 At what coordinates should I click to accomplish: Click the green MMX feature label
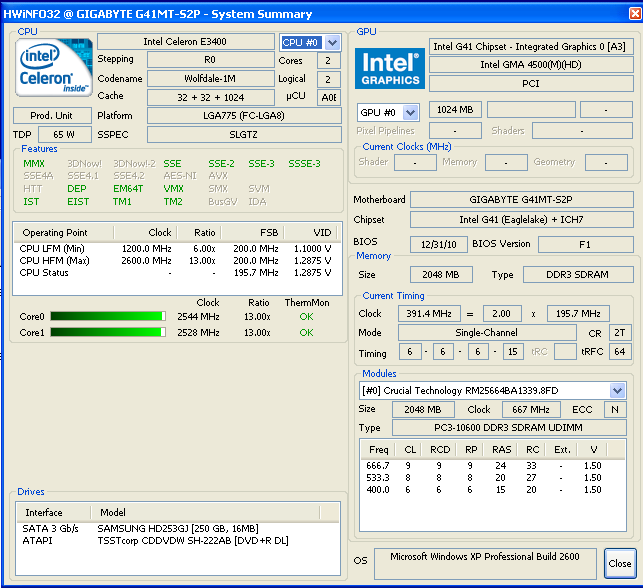pos(34,164)
